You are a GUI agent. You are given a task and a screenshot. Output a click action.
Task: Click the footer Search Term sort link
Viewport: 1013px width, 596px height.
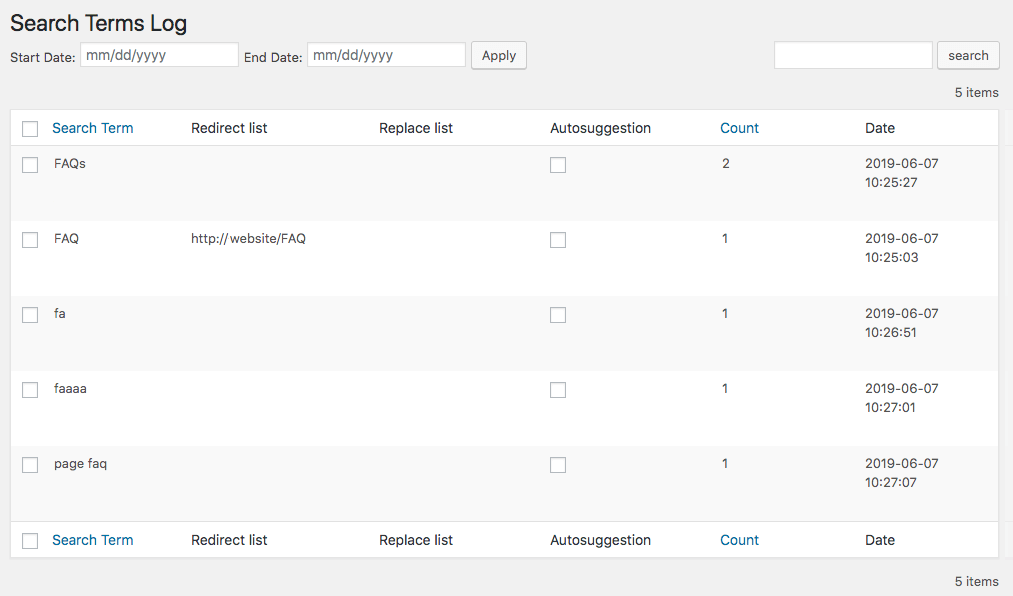92,540
